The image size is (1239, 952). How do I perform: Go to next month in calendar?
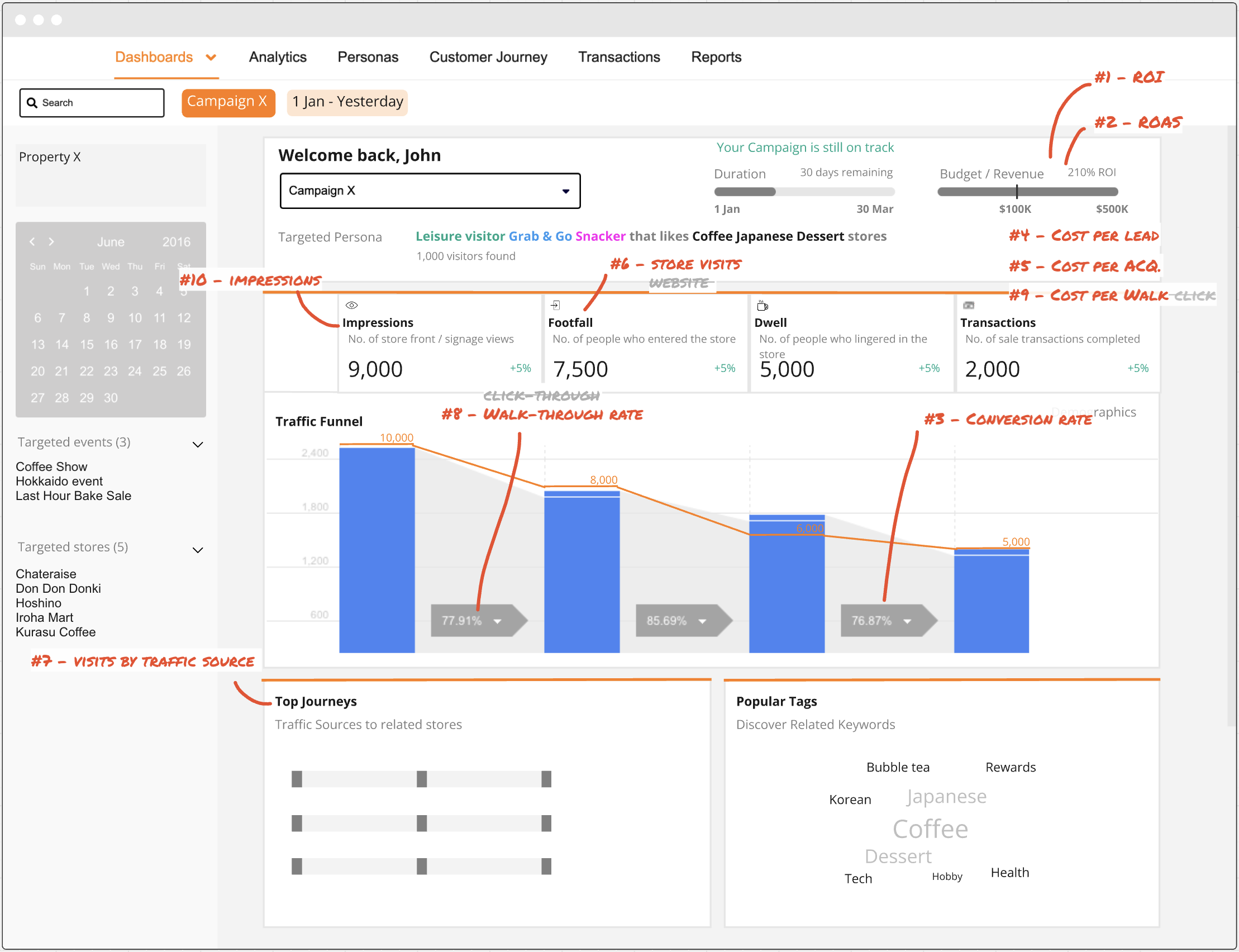pyautogui.click(x=51, y=241)
